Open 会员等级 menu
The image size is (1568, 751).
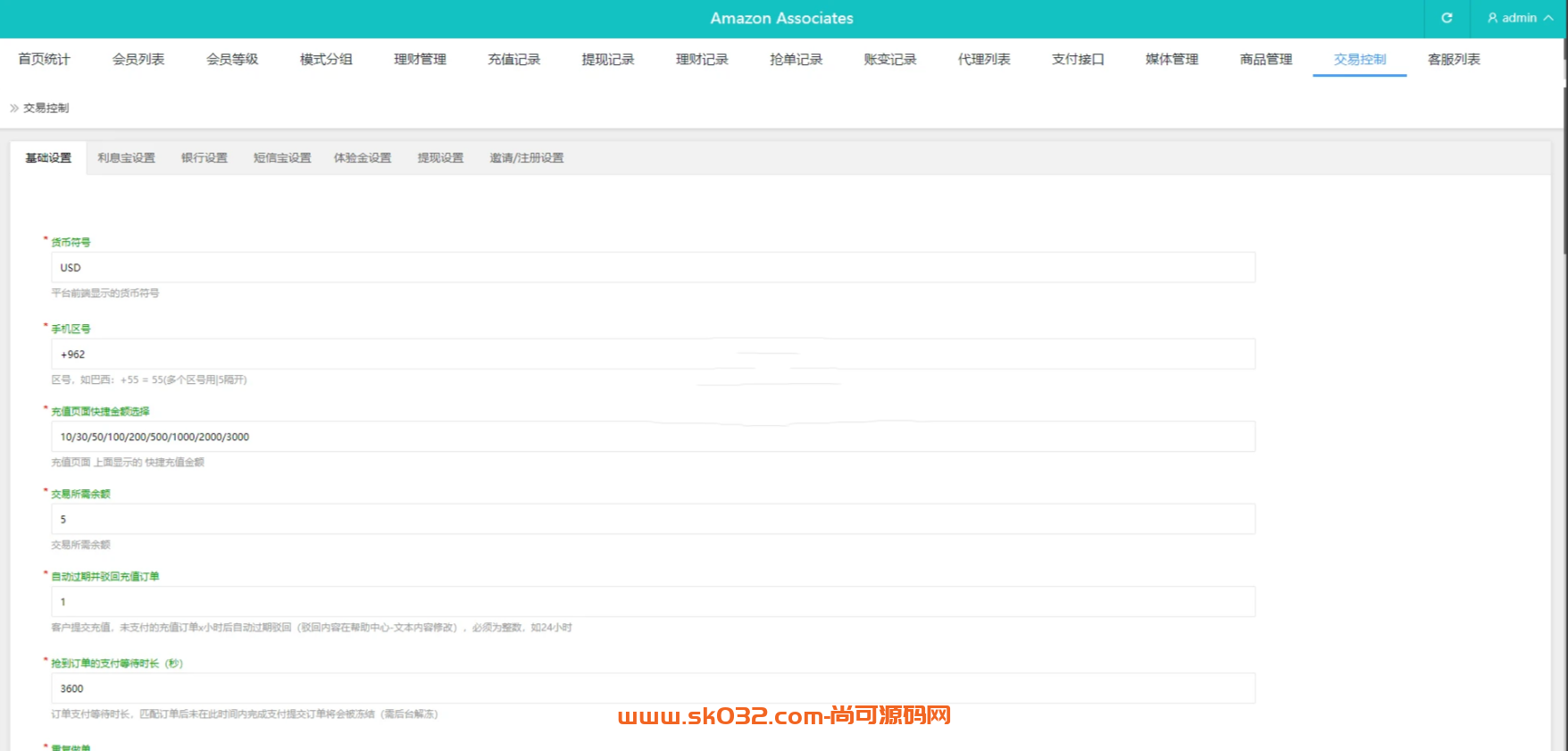[232, 59]
